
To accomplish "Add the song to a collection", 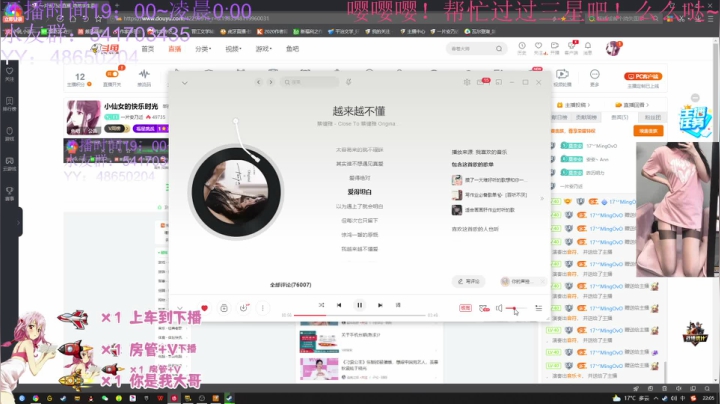I will 224,308.
